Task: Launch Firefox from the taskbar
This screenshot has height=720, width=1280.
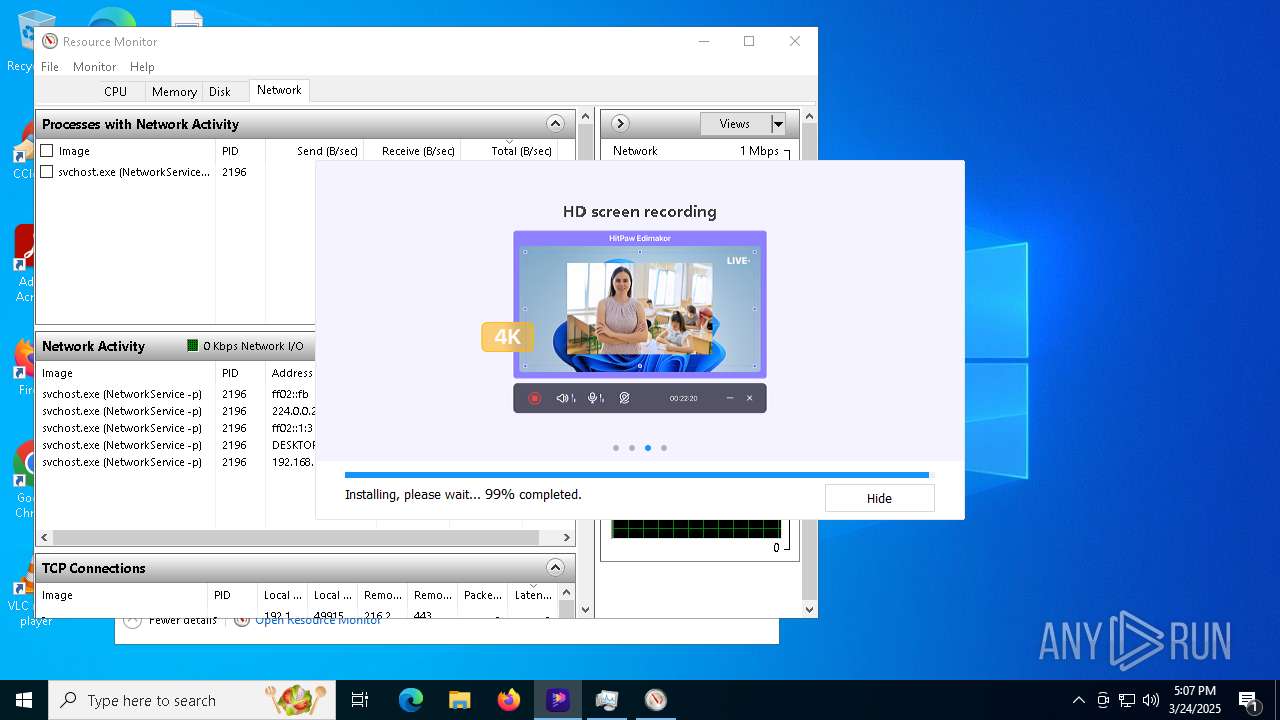Action: [x=509, y=700]
